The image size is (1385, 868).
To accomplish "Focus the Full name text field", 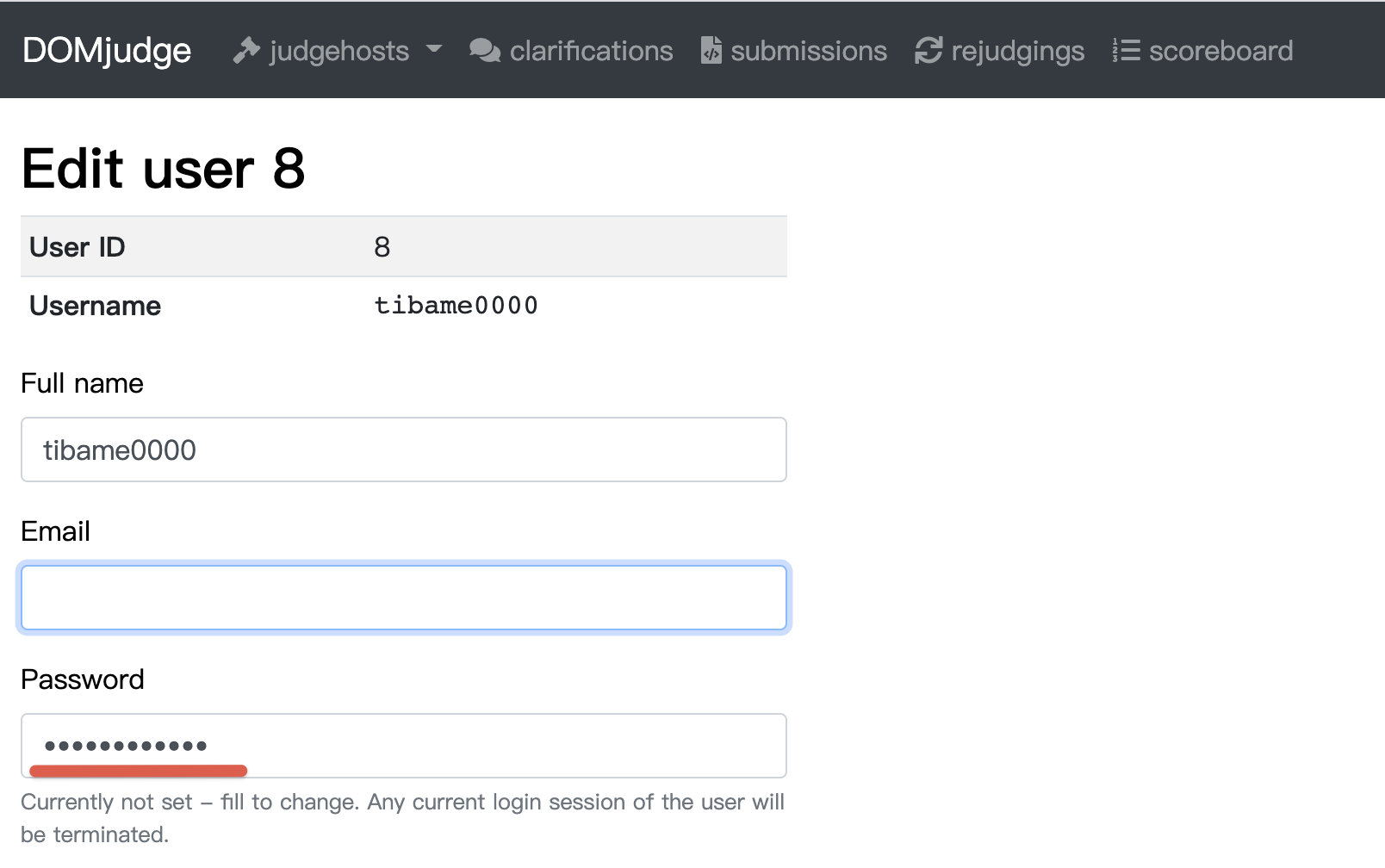I will click(x=403, y=449).
